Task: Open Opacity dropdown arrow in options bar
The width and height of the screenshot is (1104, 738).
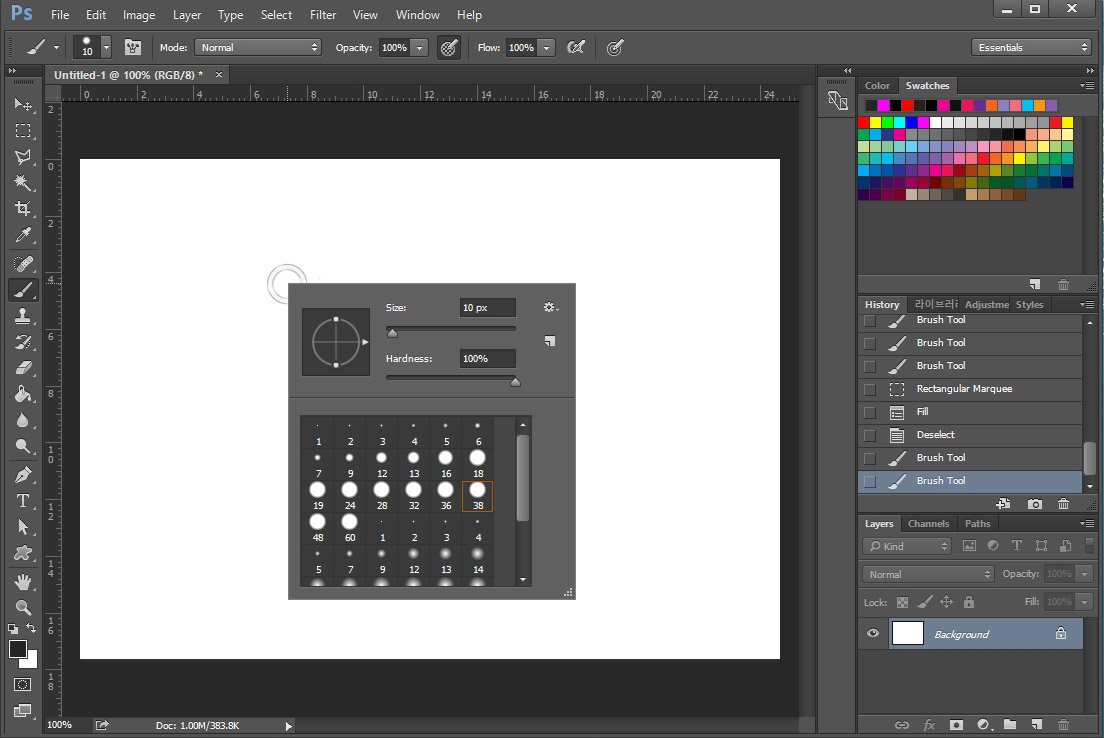Action: pyautogui.click(x=420, y=47)
